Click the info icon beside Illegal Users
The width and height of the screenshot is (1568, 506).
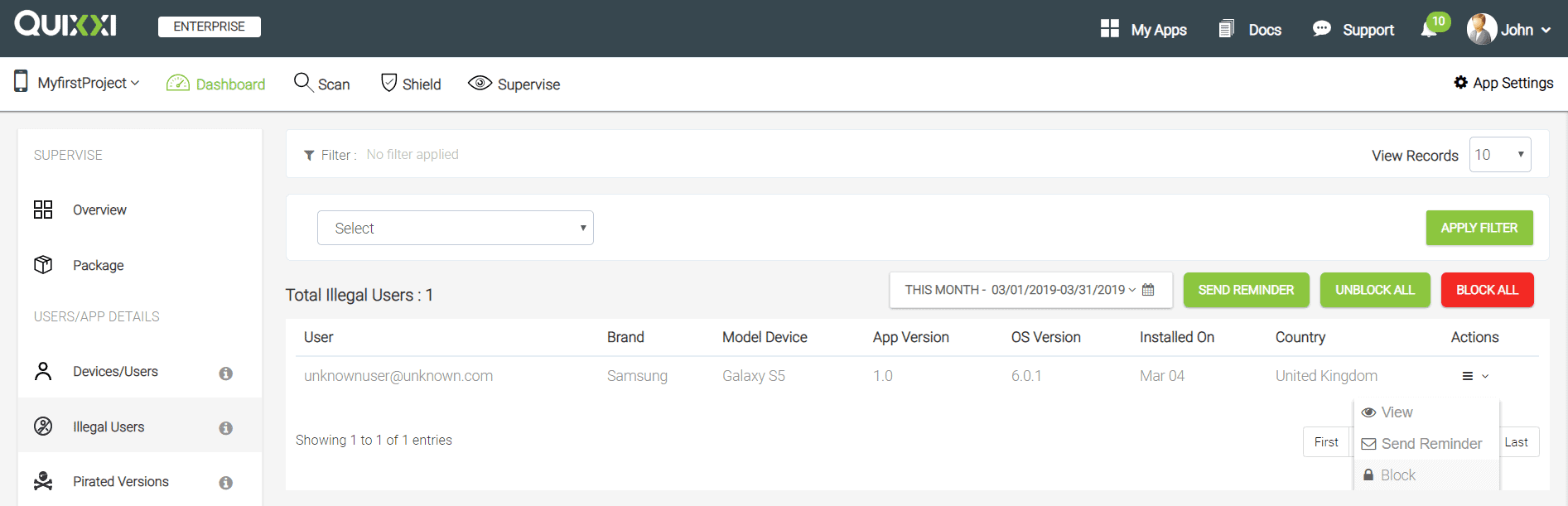pyautogui.click(x=225, y=428)
